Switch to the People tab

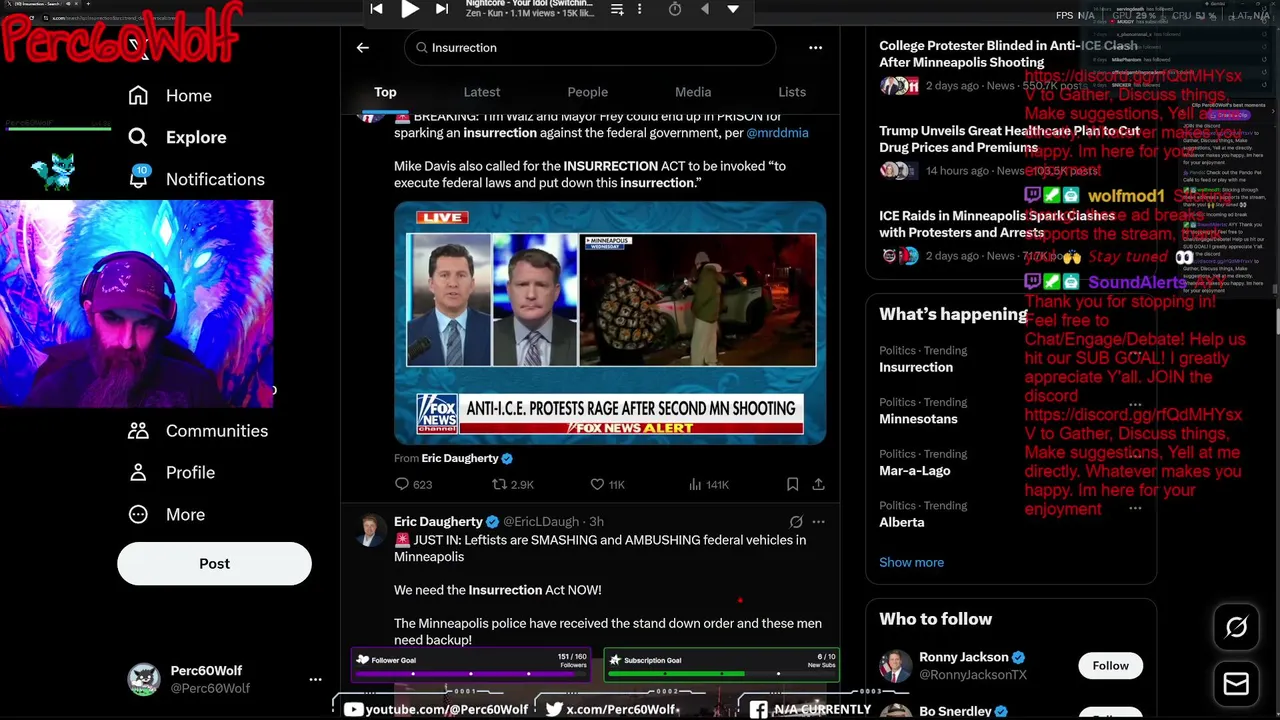point(588,92)
